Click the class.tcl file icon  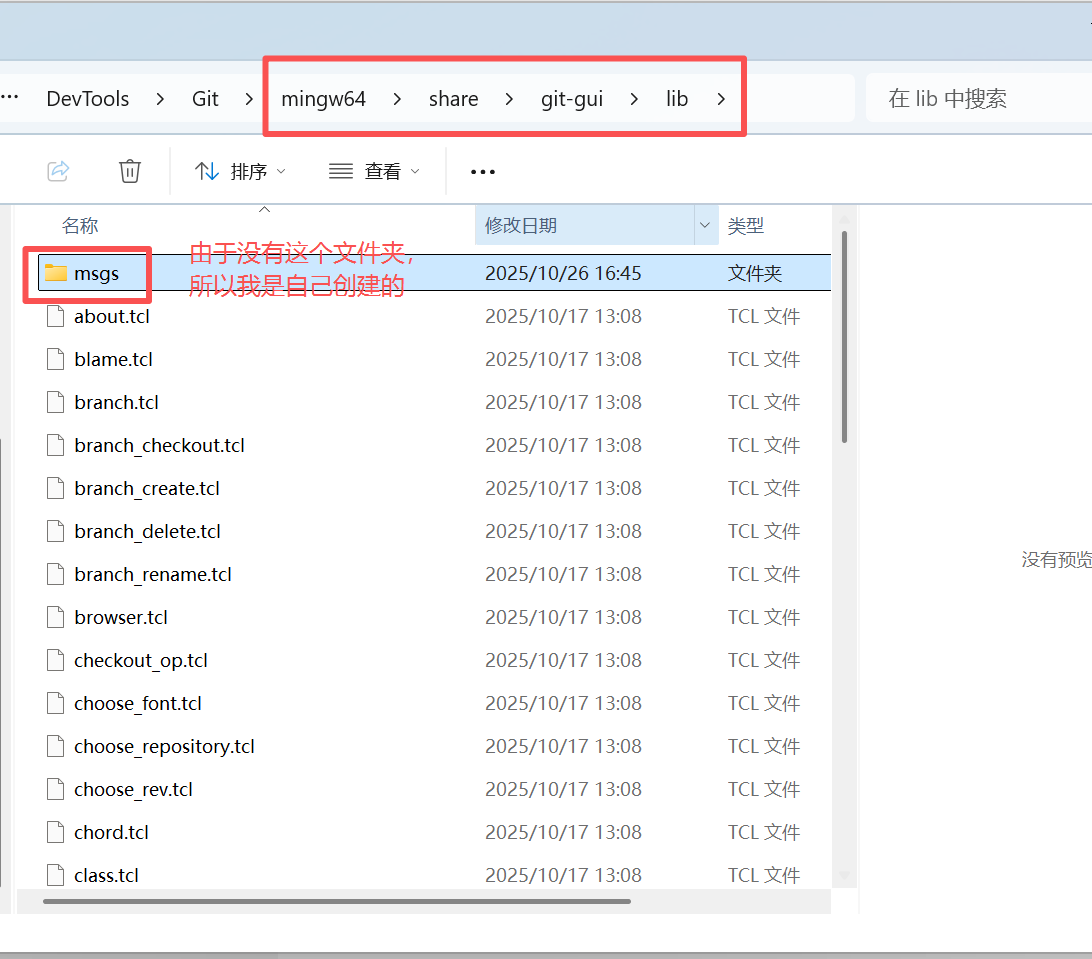point(56,875)
